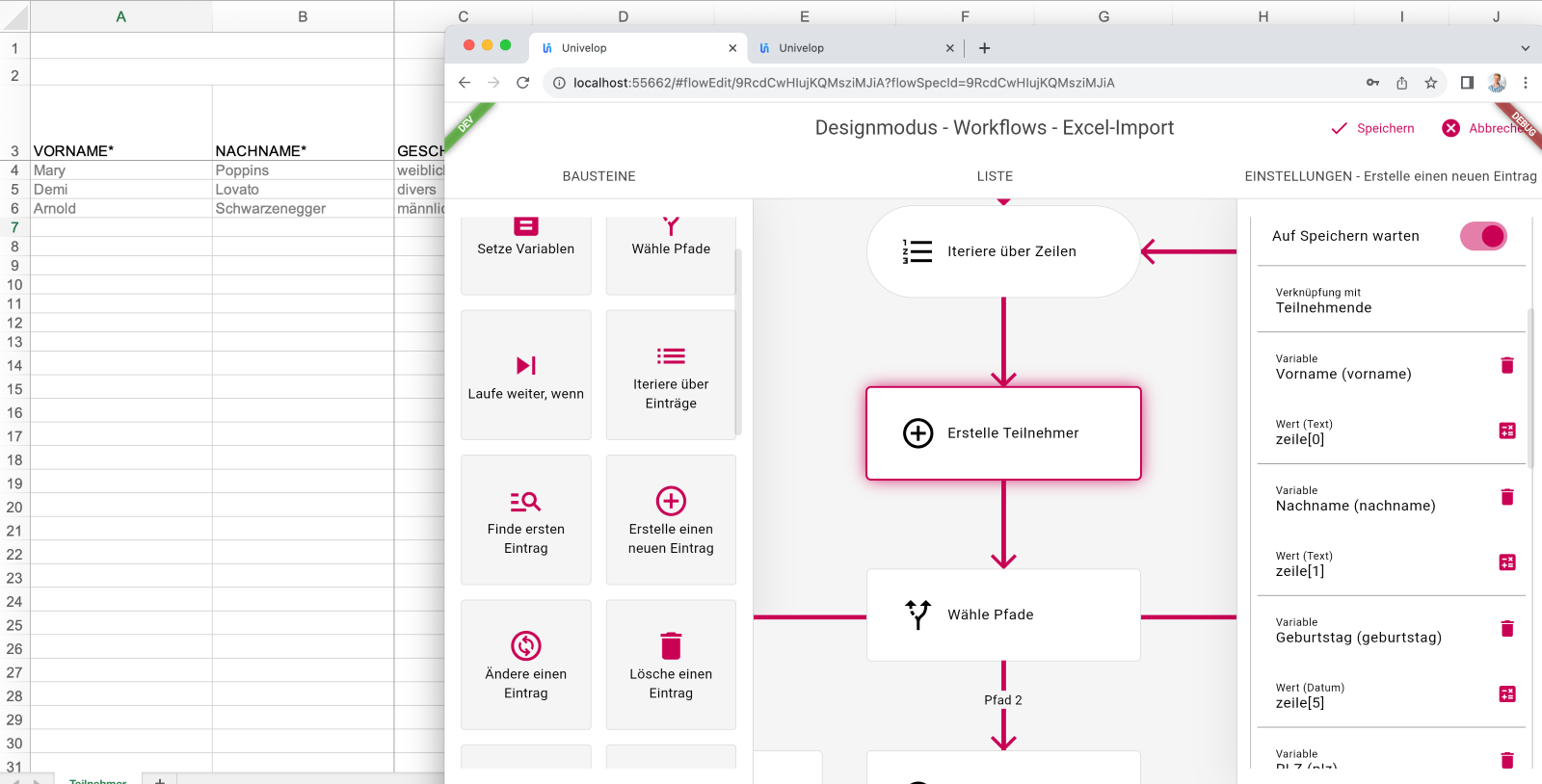Click the browser address bar URL
1542x784 pixels.
click(x=843, y=83)
